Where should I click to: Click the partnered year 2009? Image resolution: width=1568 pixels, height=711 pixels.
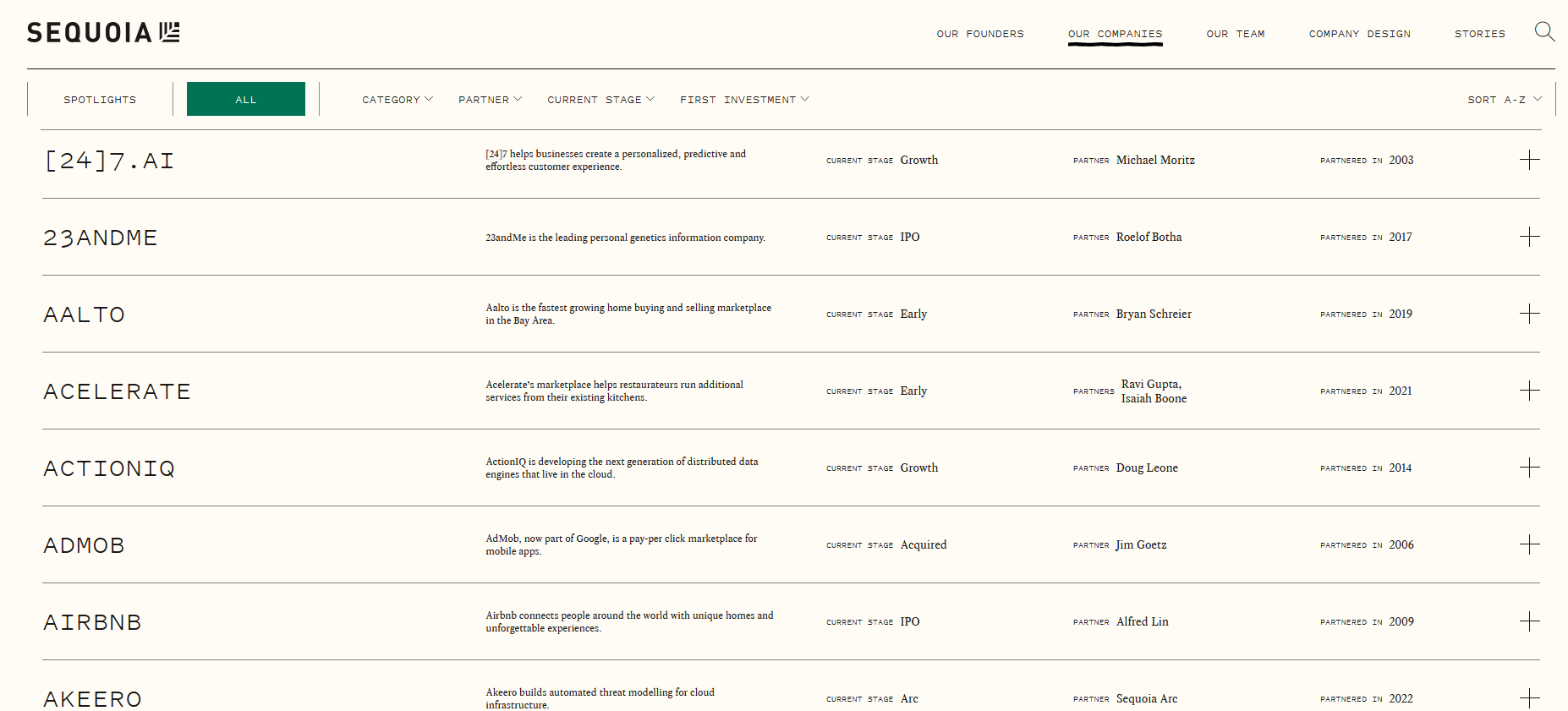(1401, 621)
